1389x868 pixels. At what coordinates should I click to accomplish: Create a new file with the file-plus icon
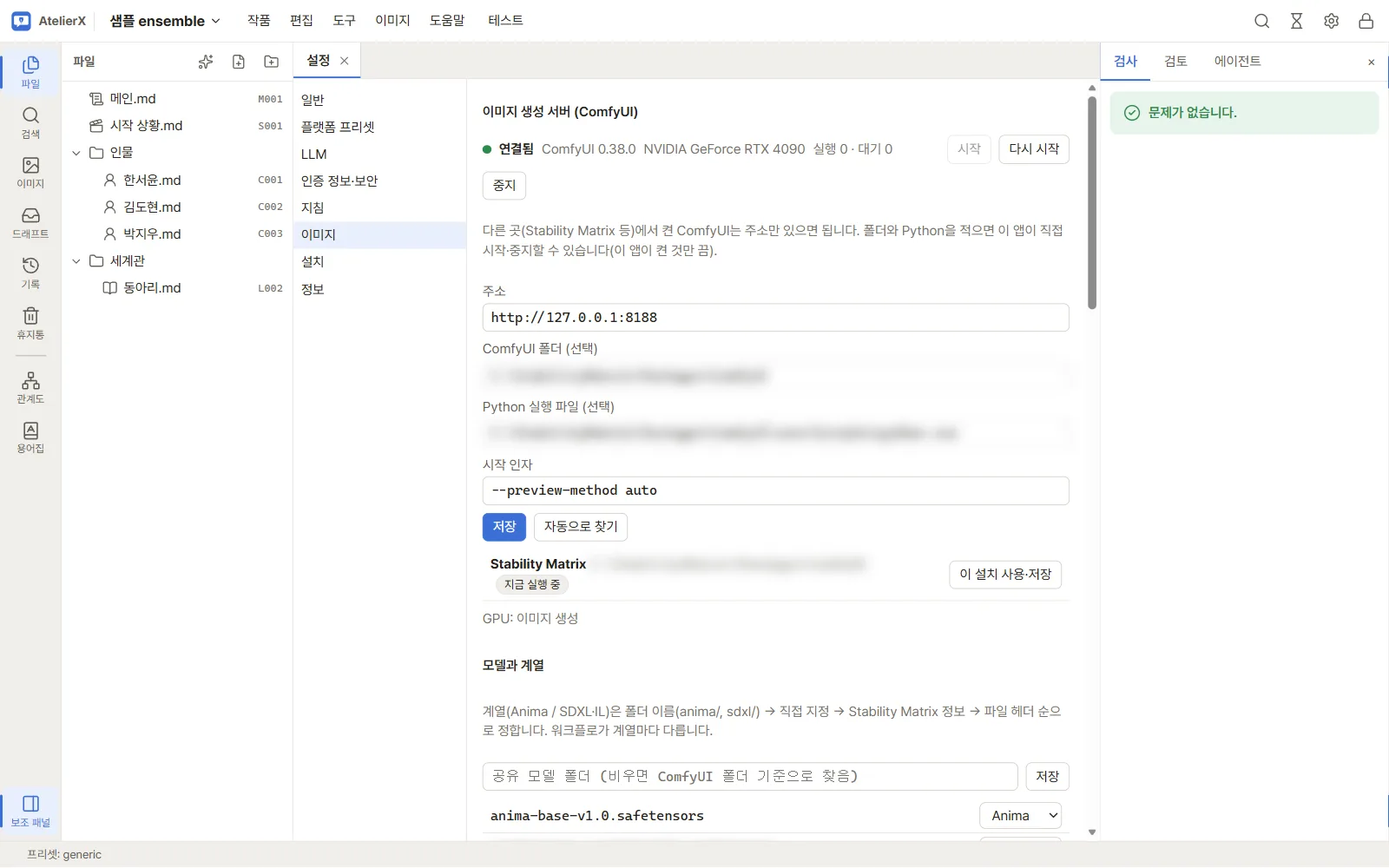coord(239,62)
